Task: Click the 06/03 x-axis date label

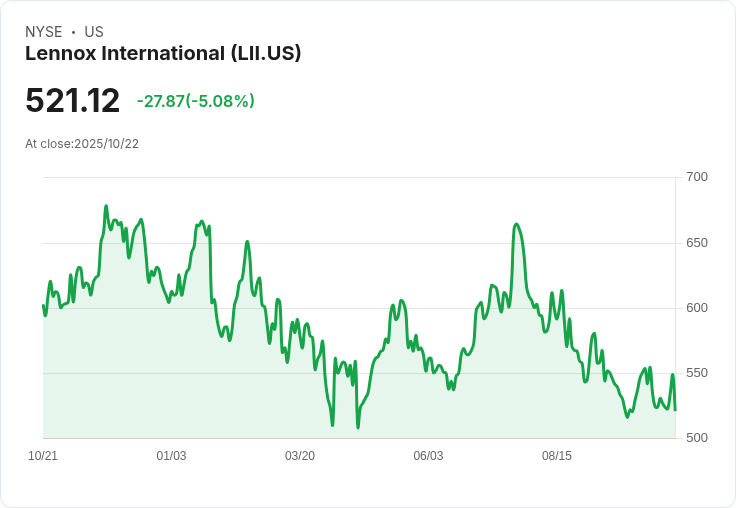Action: (428, 455)
